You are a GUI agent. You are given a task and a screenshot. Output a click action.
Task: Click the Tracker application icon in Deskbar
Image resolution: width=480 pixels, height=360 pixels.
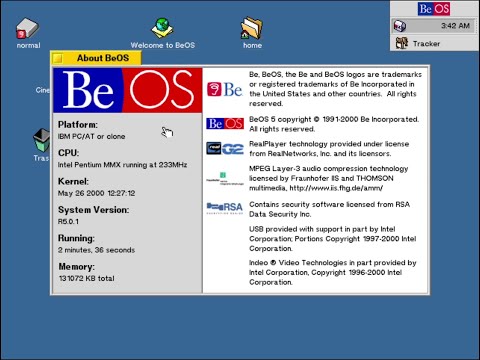click(402, 43)
